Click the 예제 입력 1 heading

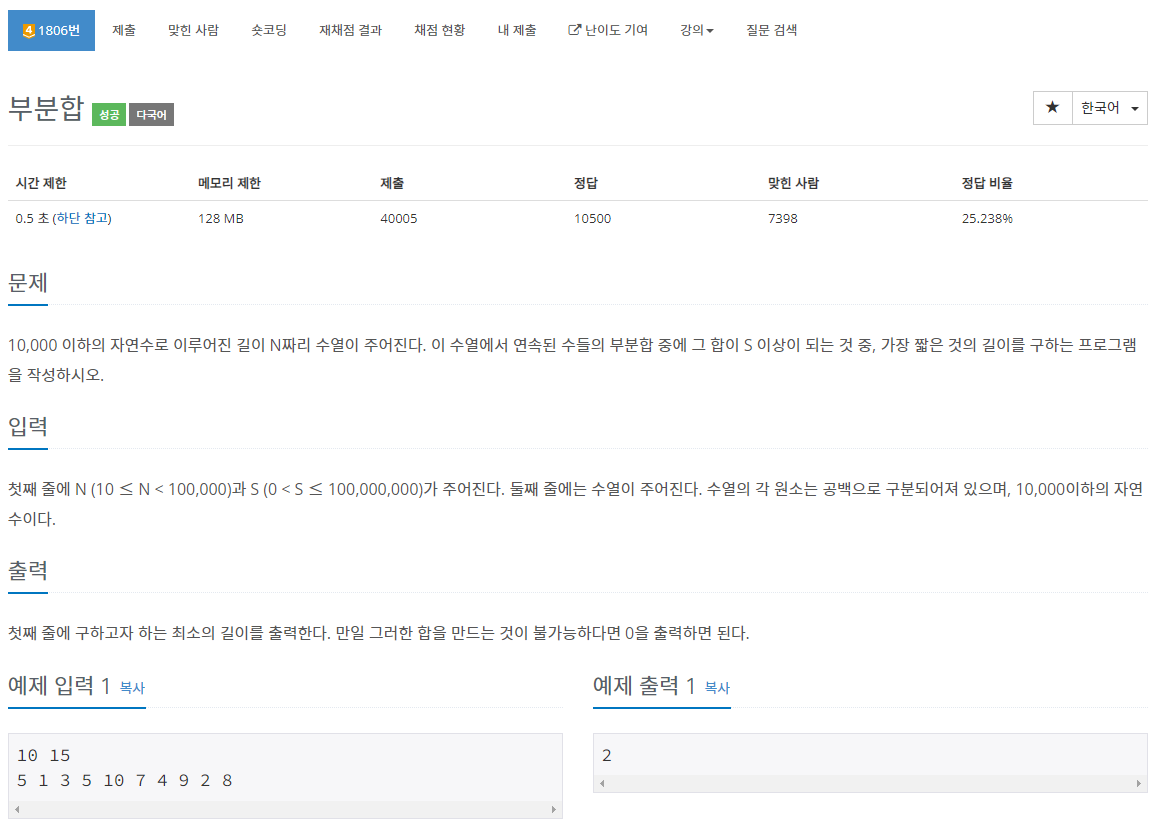59,686
